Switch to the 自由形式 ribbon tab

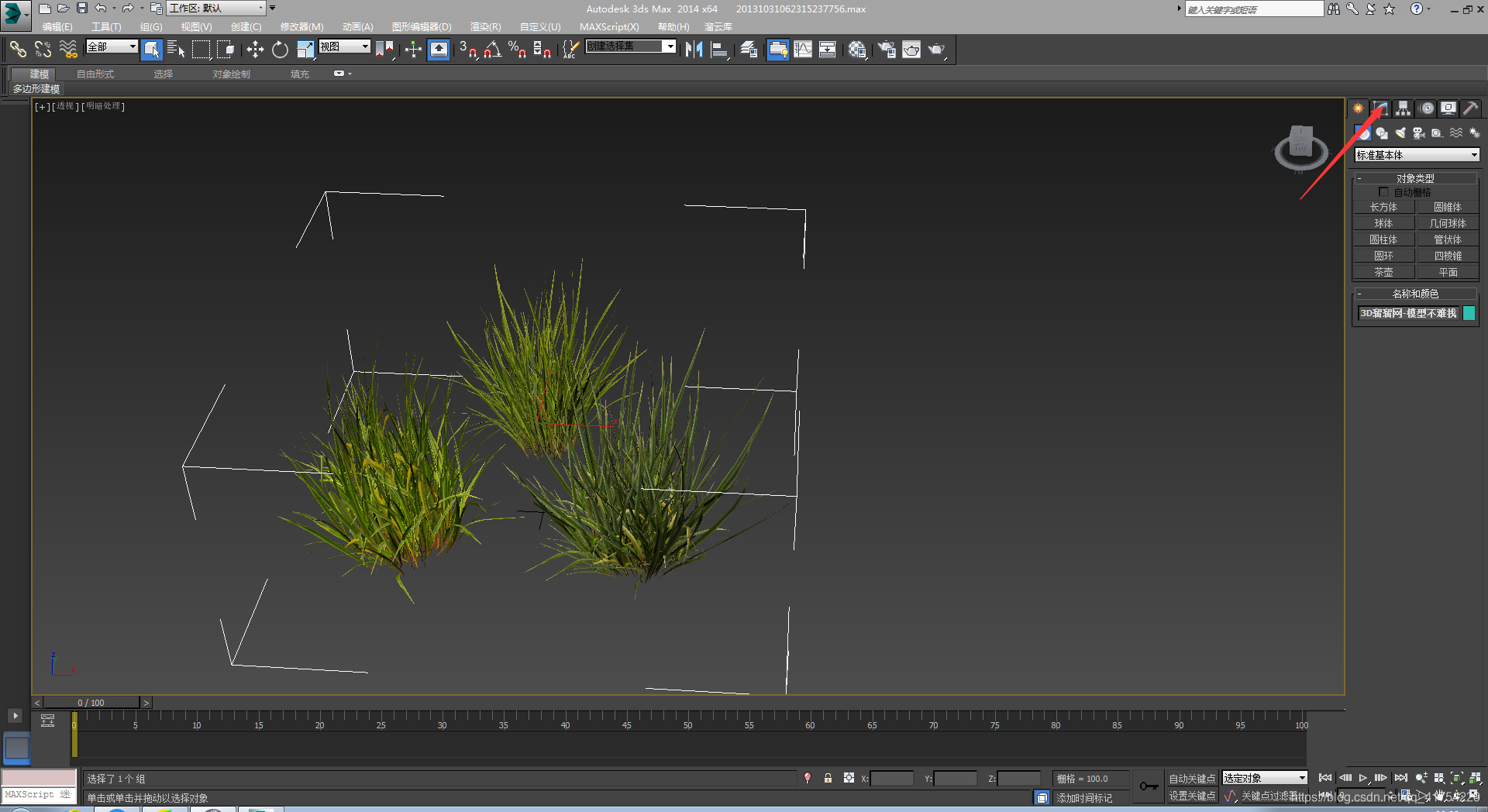95,74
